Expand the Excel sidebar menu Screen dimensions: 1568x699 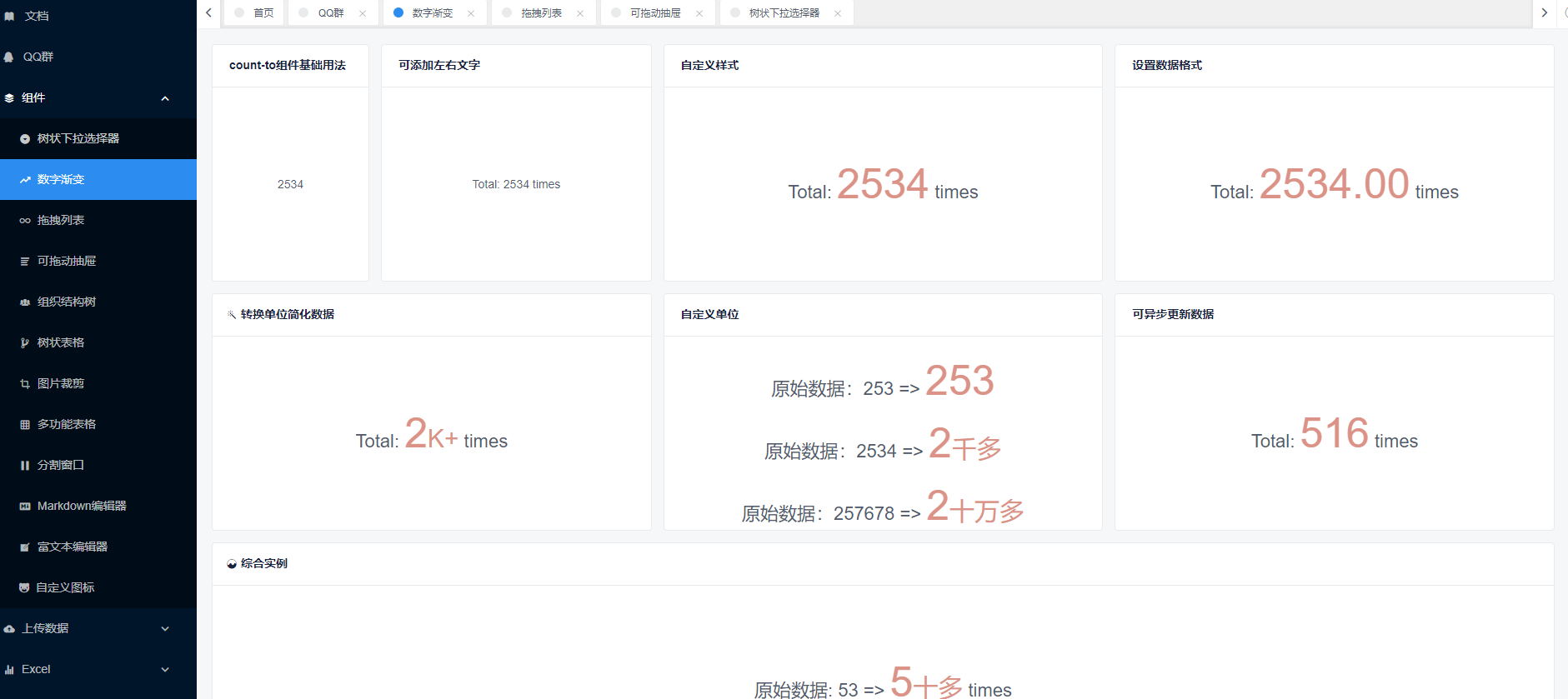click(x=165, y=670)
